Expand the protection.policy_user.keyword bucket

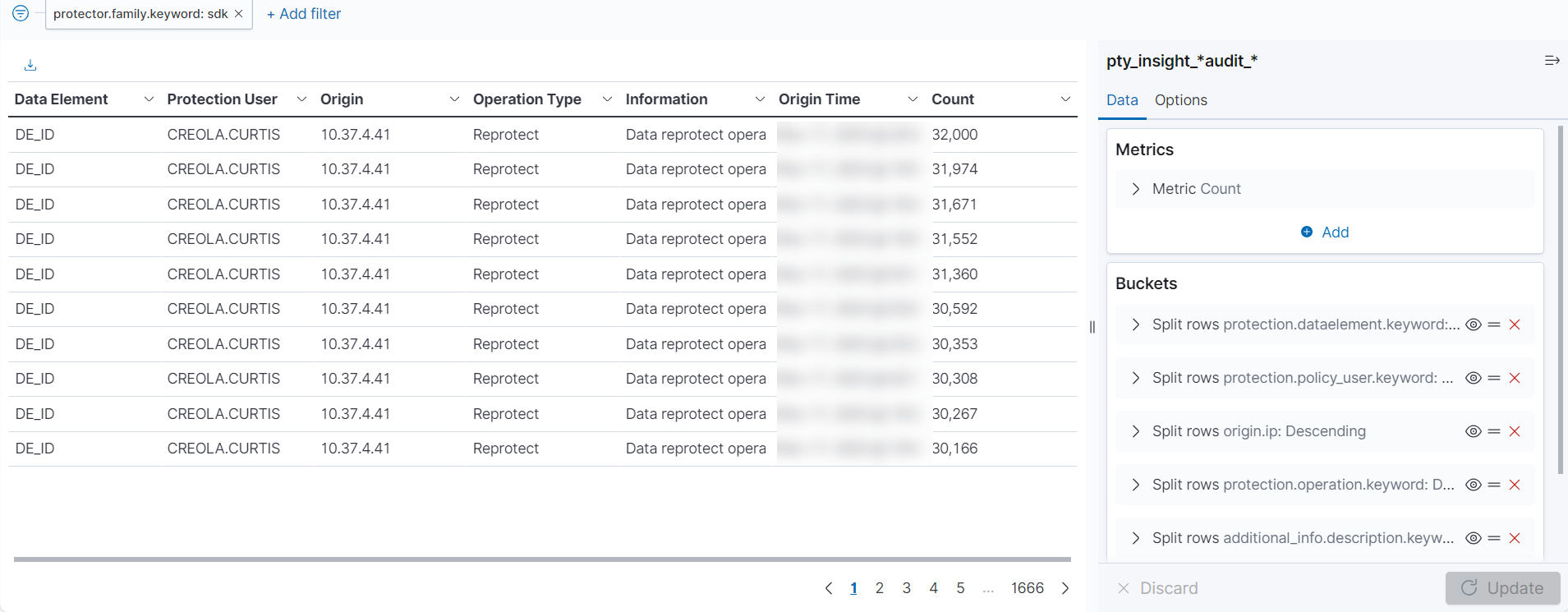pyautogui.click(x=1136, y=378)
